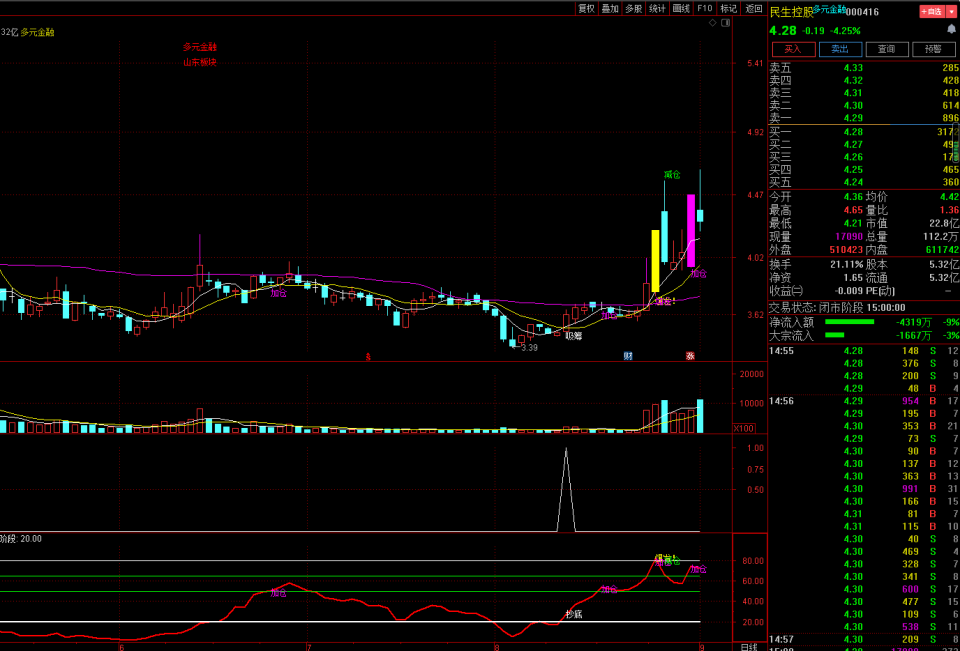
Task: Click the price alert bell icon
Action: pyautogui.click(x=951, y=29)
